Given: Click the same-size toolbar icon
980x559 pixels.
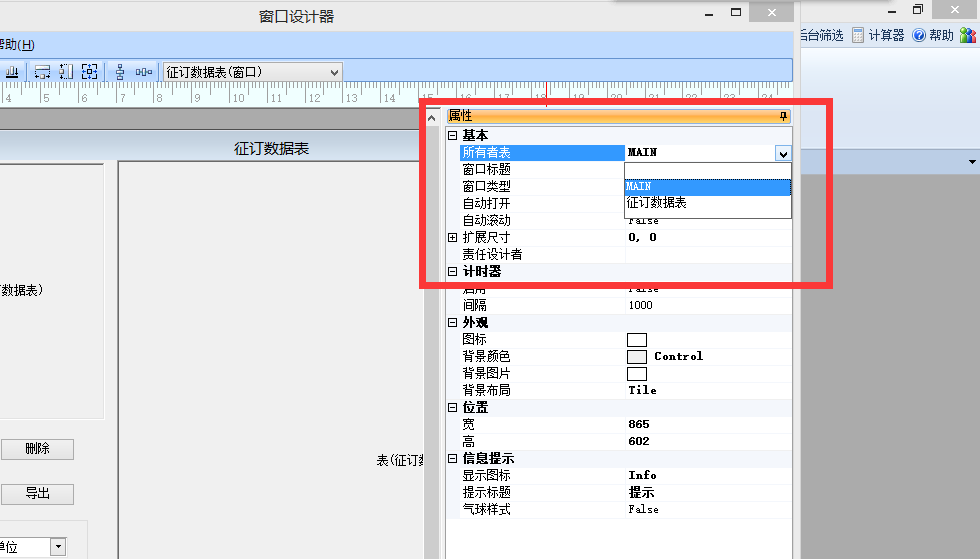Looking at the screenshot, I should pos(90,72).
